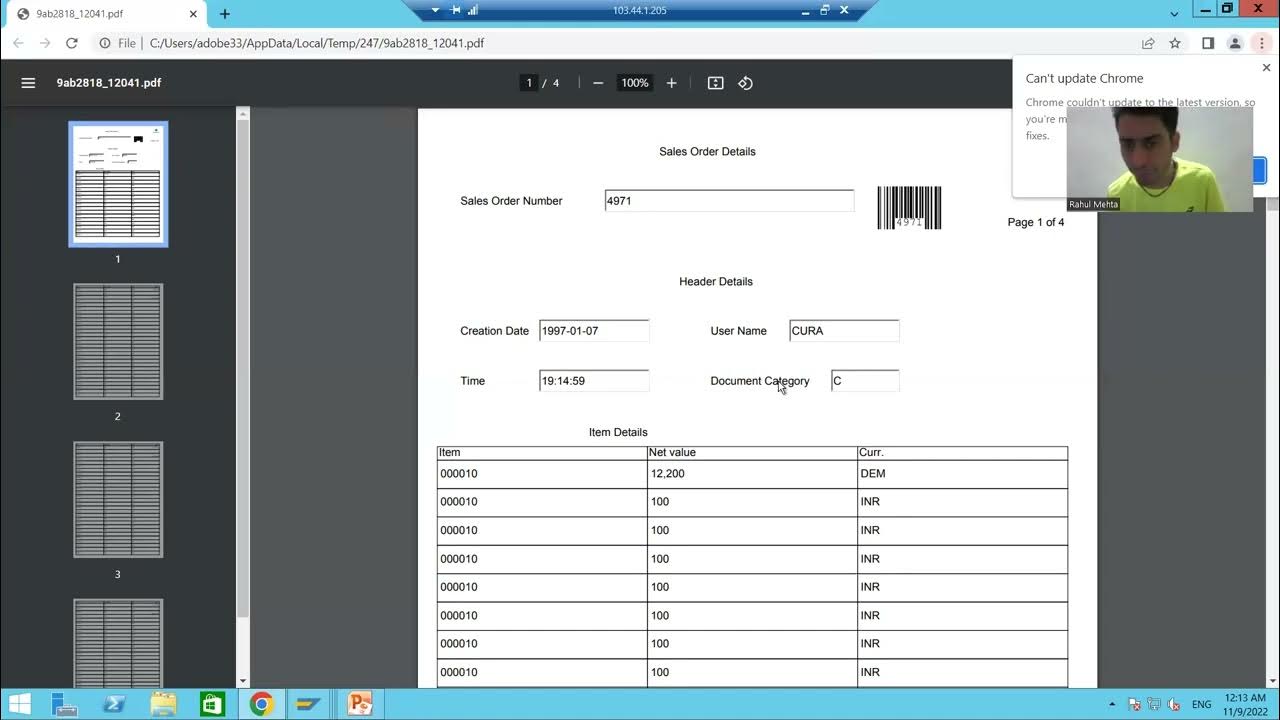Zoom out with the minus icon
This screenshot has width=1280, height=720.
pyautogui.click(x=598, y=83)
